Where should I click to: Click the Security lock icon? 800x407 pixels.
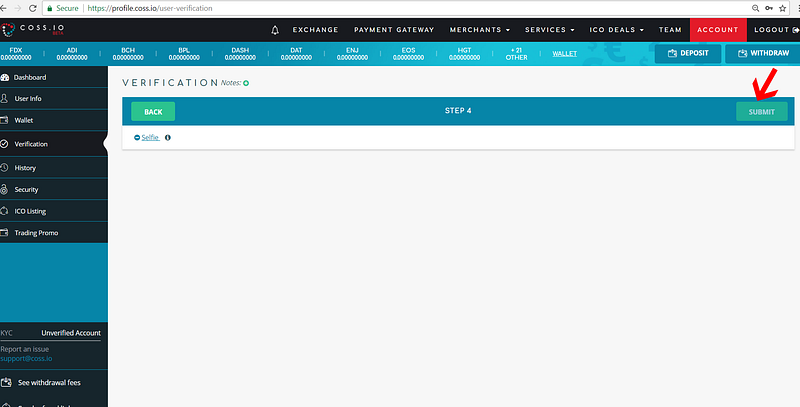pos(4,189)
